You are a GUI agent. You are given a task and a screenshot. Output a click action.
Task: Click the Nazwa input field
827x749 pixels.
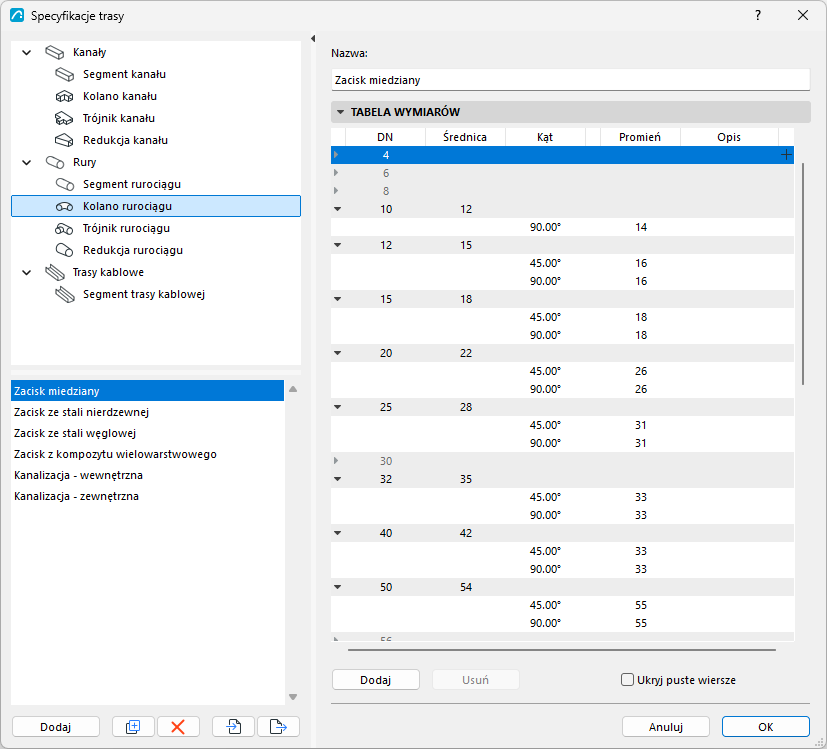click(570, 80)
